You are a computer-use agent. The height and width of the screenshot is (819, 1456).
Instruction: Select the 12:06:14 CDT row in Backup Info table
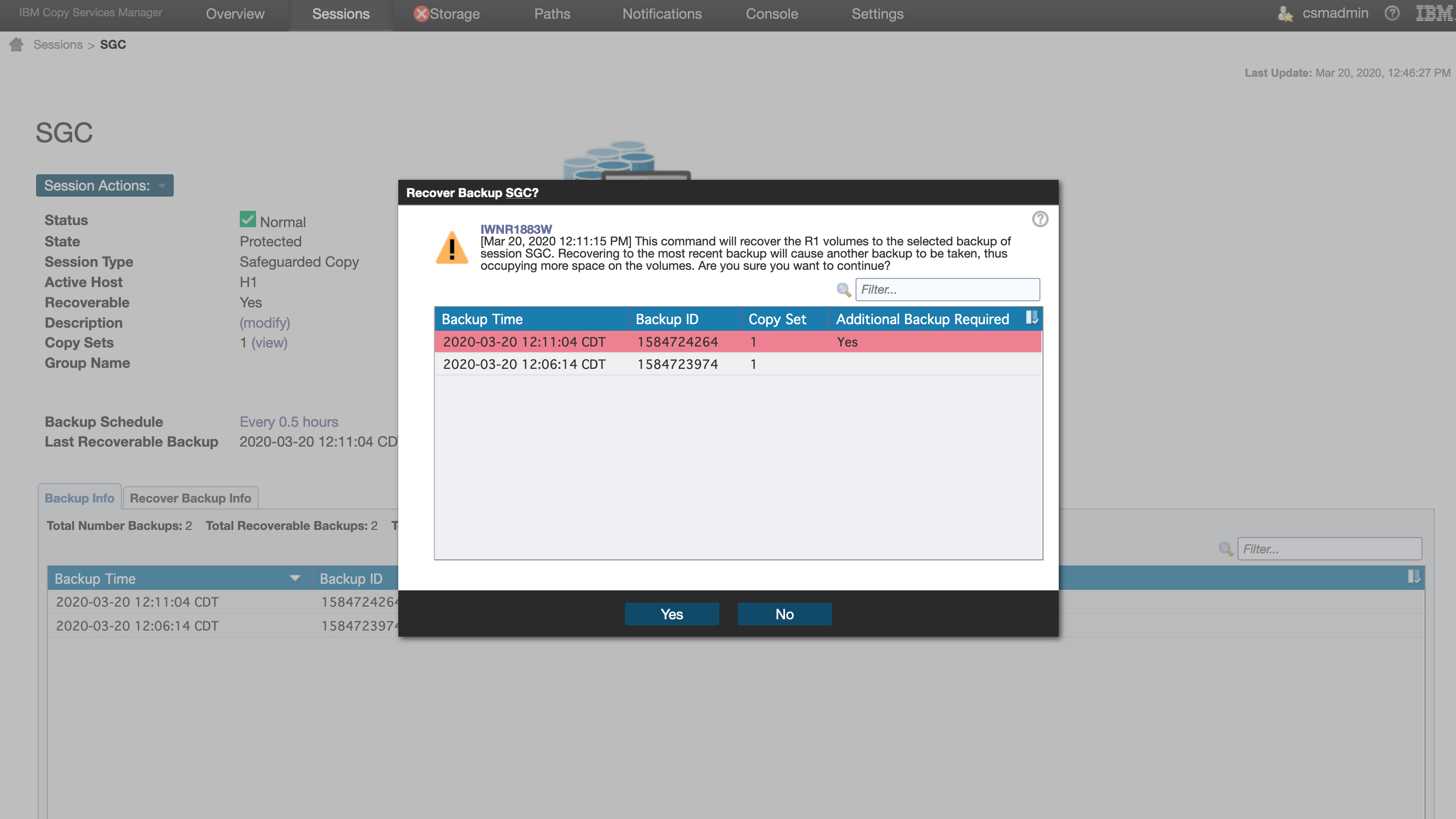point(223,626)
